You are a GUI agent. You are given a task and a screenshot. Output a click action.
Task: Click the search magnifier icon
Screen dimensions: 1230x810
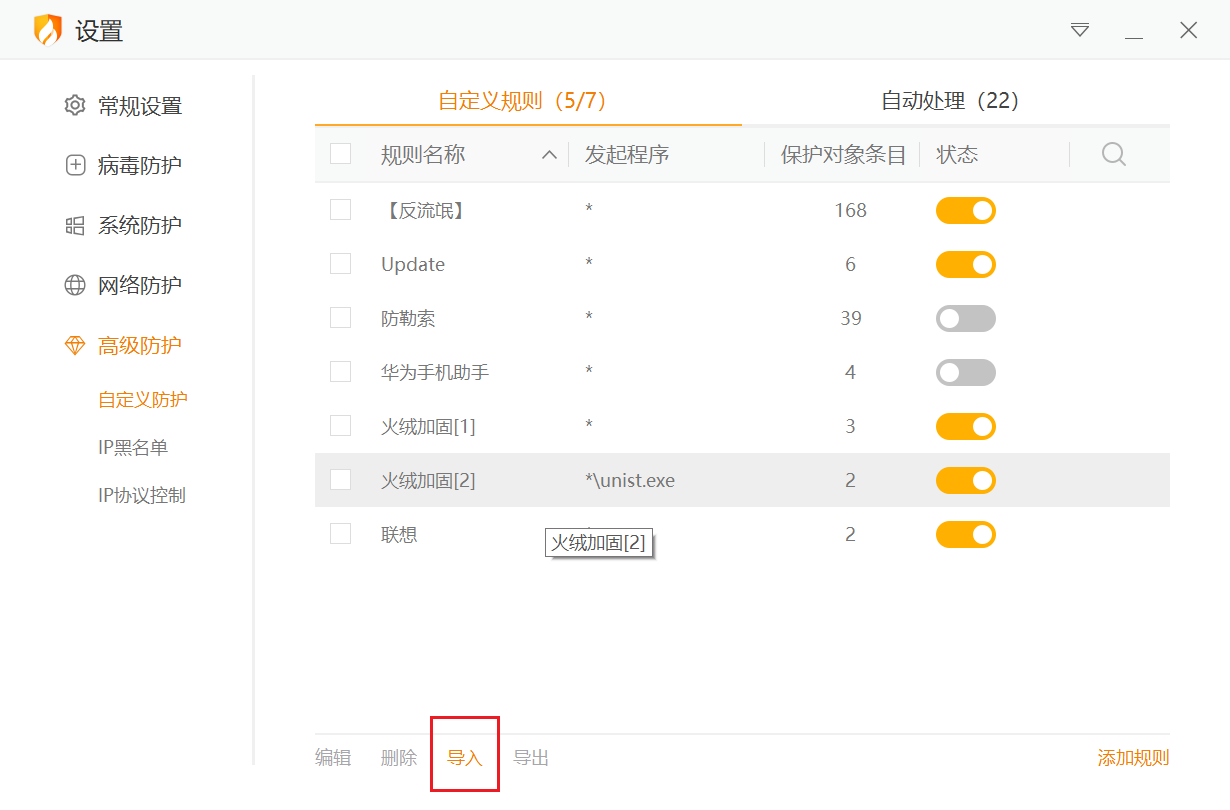click(x=1113, y=154)
